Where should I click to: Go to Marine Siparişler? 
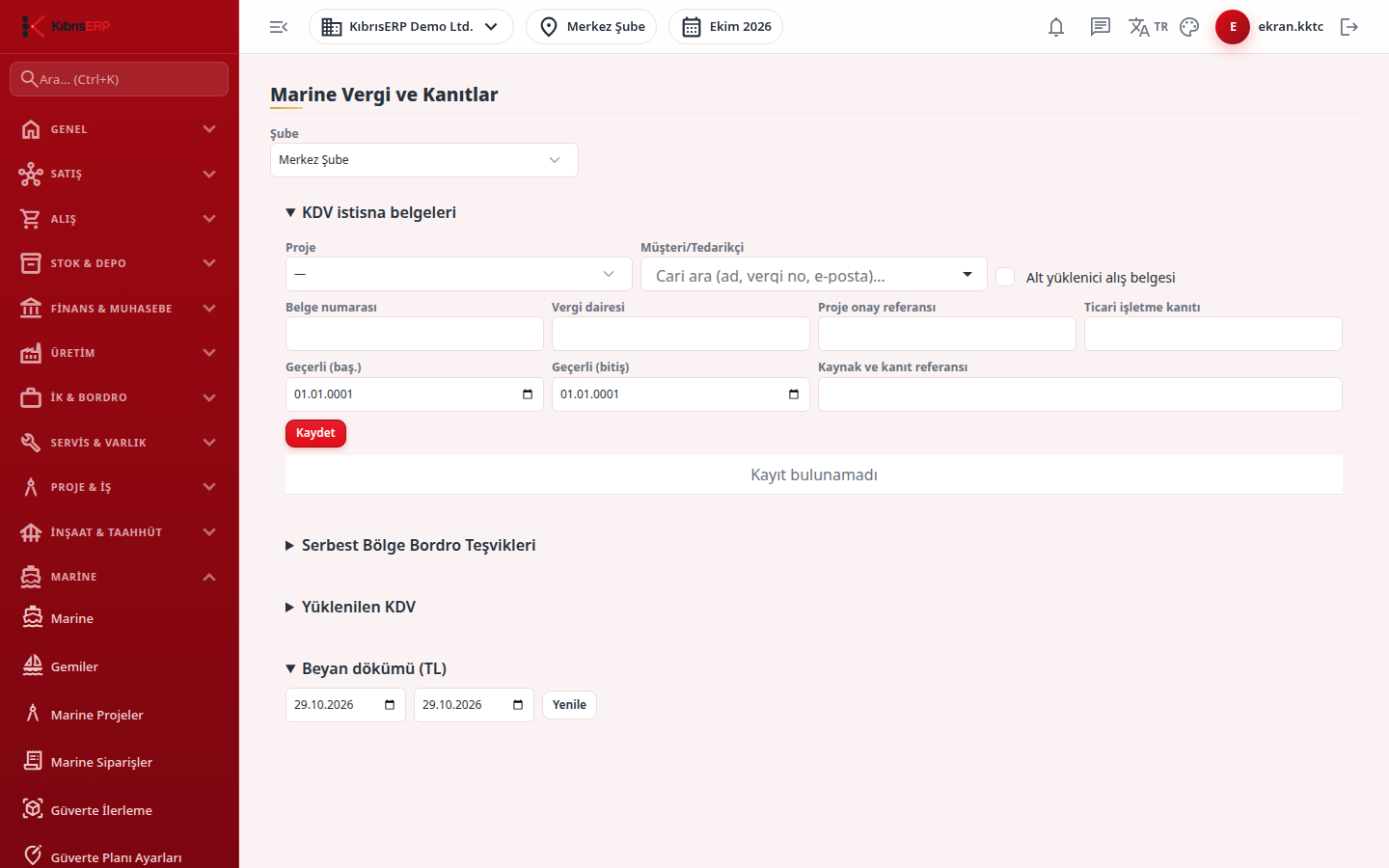point(120,762)
